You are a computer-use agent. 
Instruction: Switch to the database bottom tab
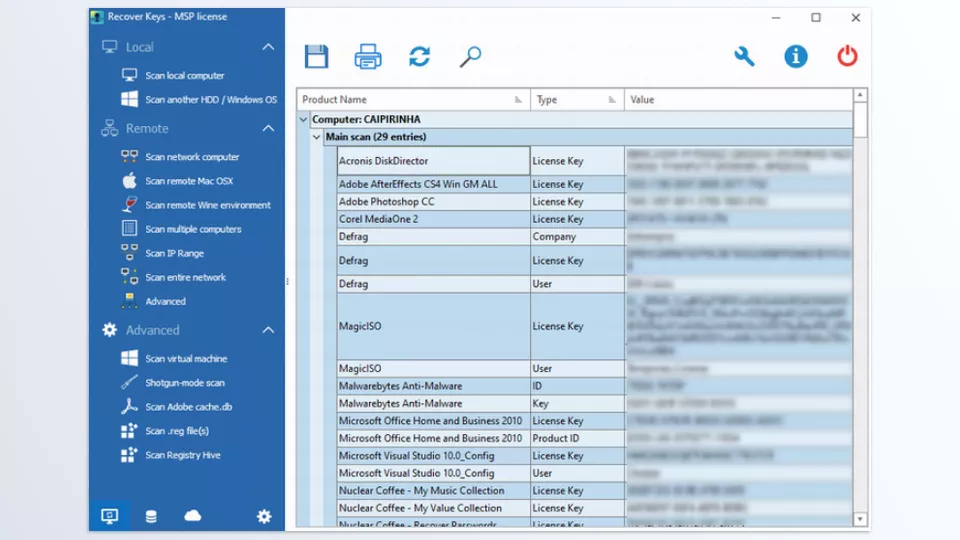click(151, 517)
